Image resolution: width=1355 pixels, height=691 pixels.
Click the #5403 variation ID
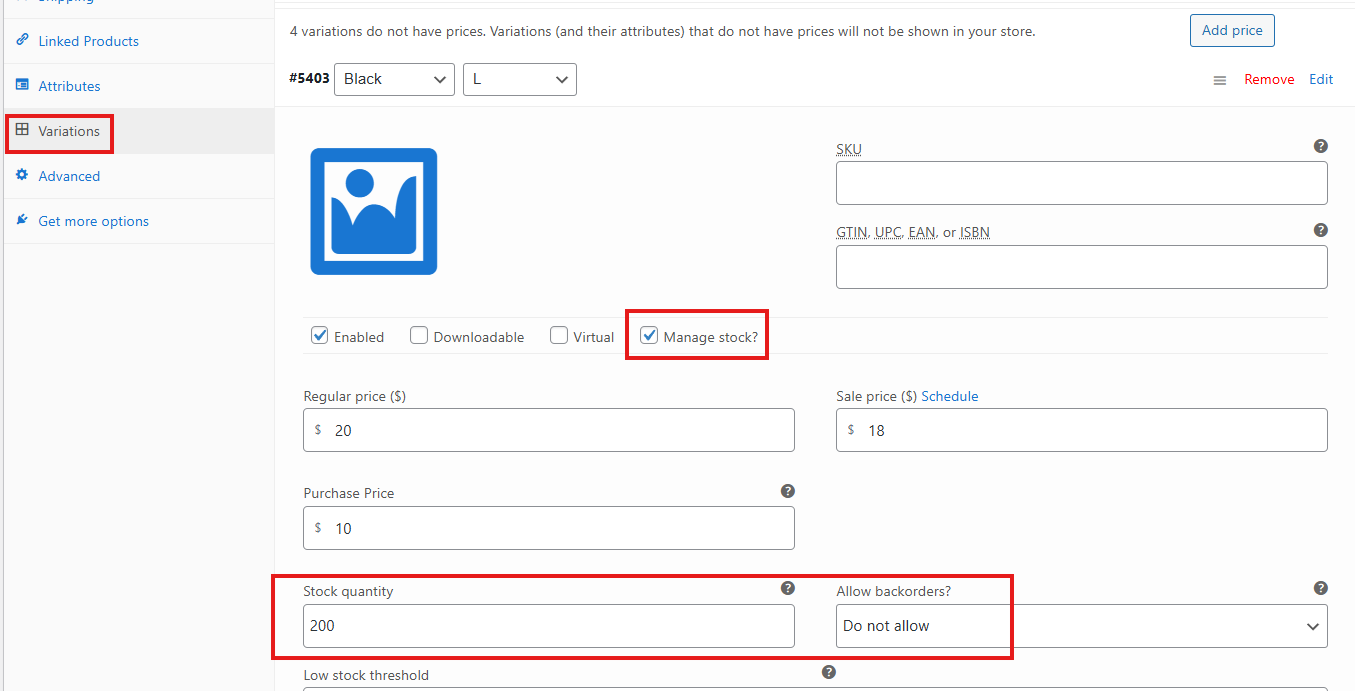click(309, 78)
